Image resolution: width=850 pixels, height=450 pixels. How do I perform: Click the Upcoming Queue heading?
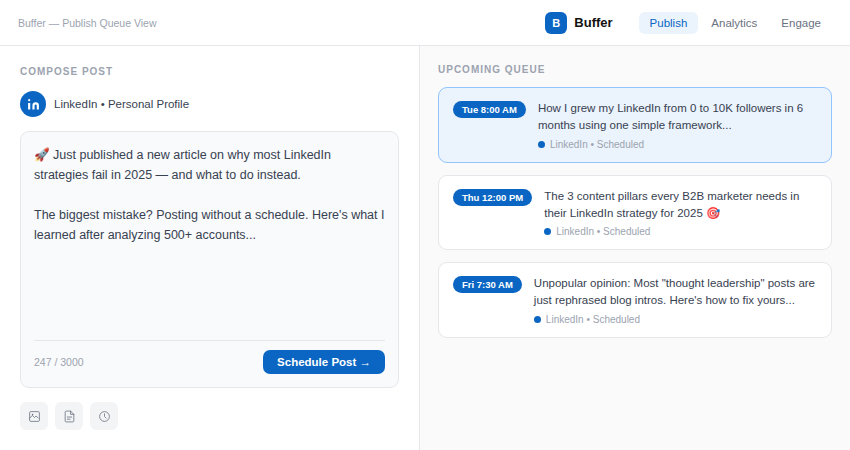tap(491, 69)
